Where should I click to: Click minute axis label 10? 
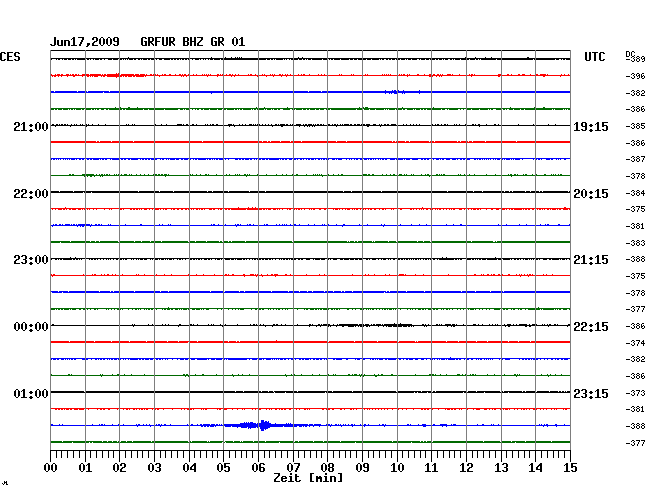[397, 468]
